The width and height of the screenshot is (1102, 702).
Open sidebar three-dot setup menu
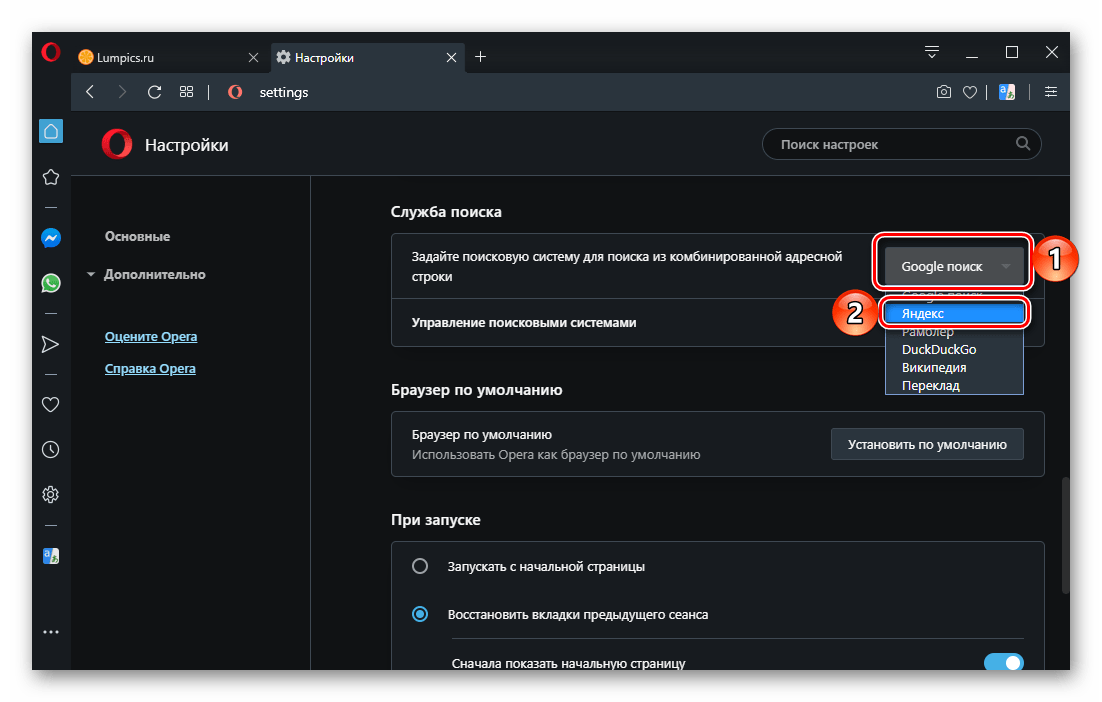[51, 632]
